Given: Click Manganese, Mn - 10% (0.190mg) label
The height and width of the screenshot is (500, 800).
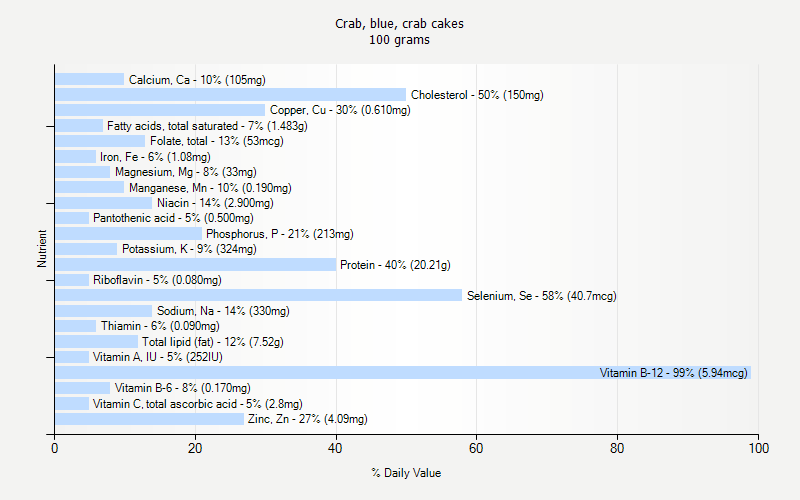Looking at the screenshot, I should point(210,188).
